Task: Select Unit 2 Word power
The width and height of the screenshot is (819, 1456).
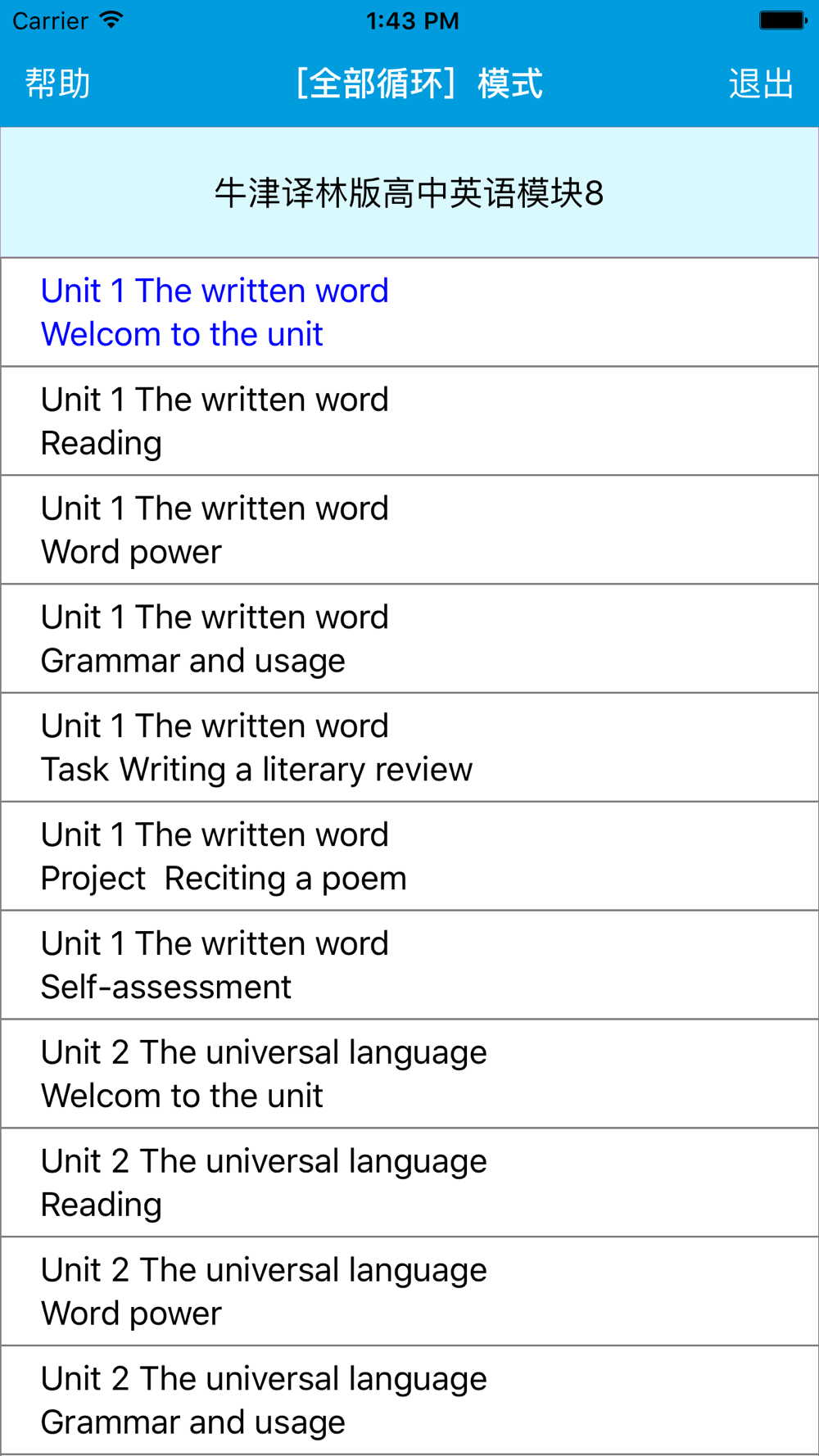Action: 409,1292
